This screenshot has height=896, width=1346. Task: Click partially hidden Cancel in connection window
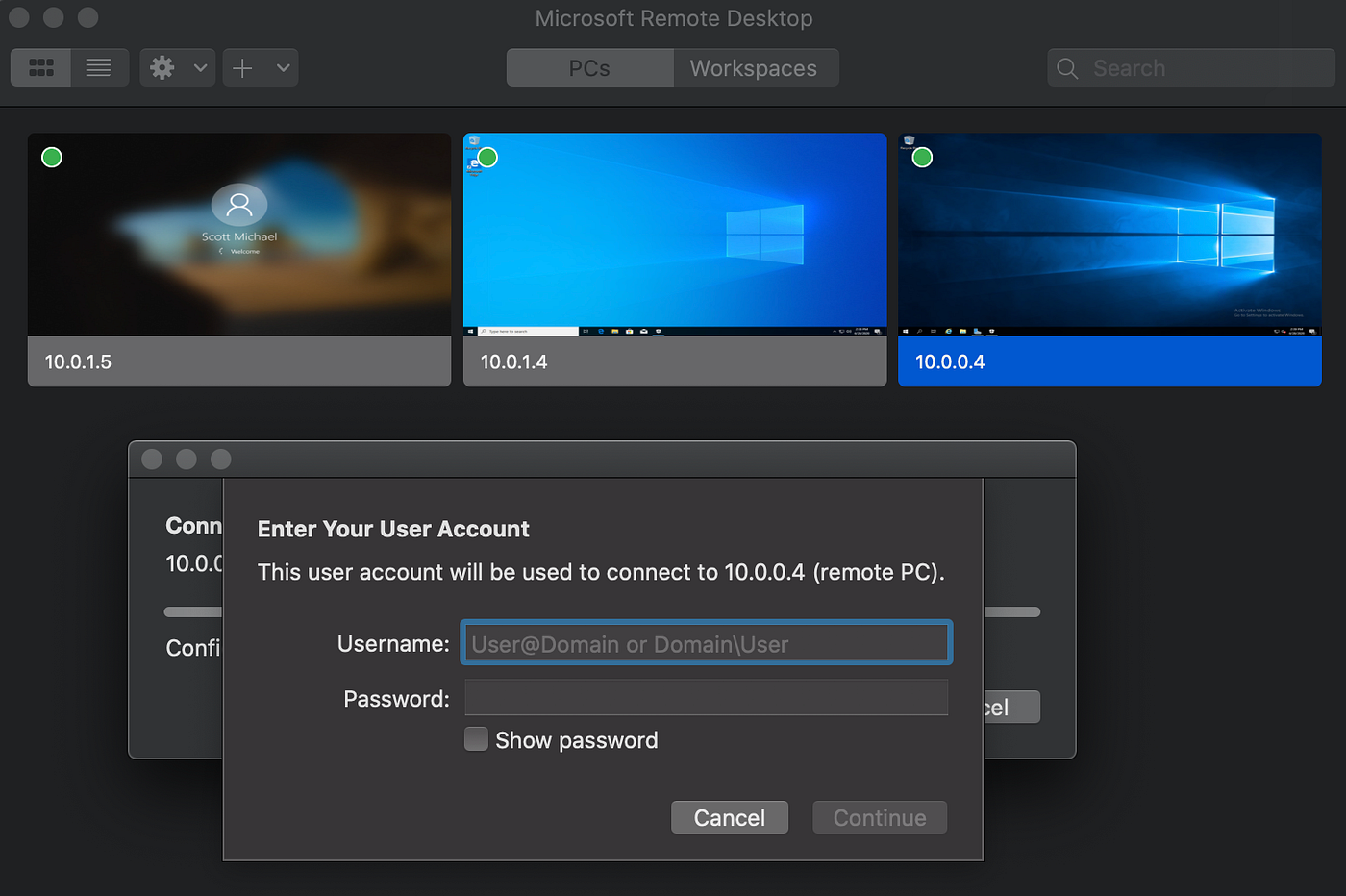point(1010,708)
